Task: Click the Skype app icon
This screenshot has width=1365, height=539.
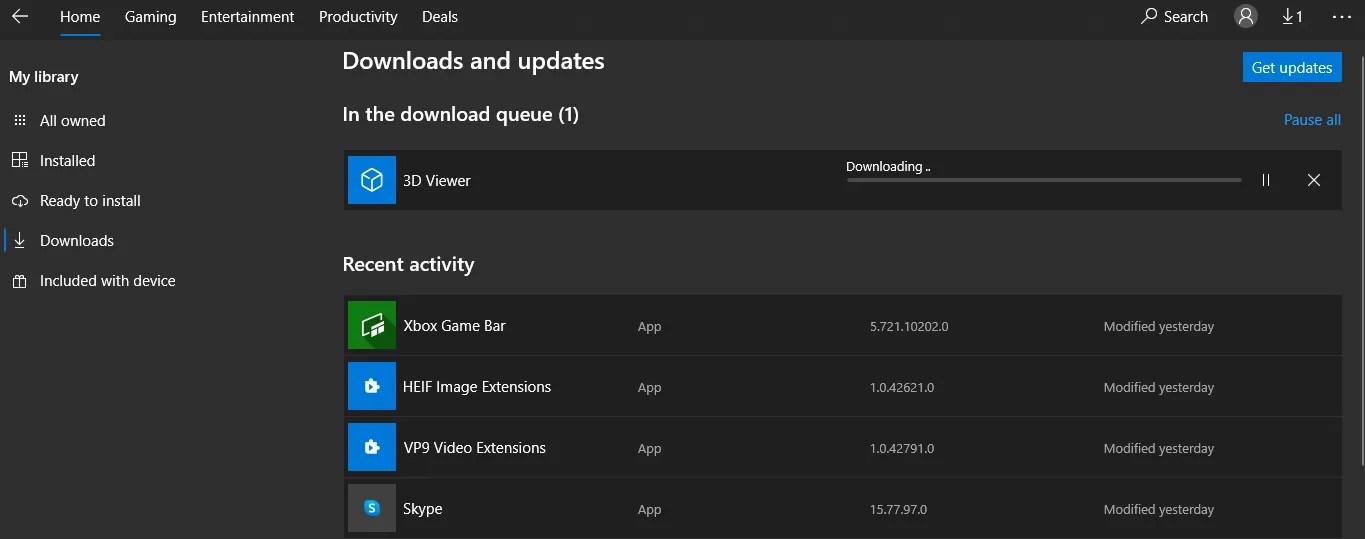Action: pos(372,509)
